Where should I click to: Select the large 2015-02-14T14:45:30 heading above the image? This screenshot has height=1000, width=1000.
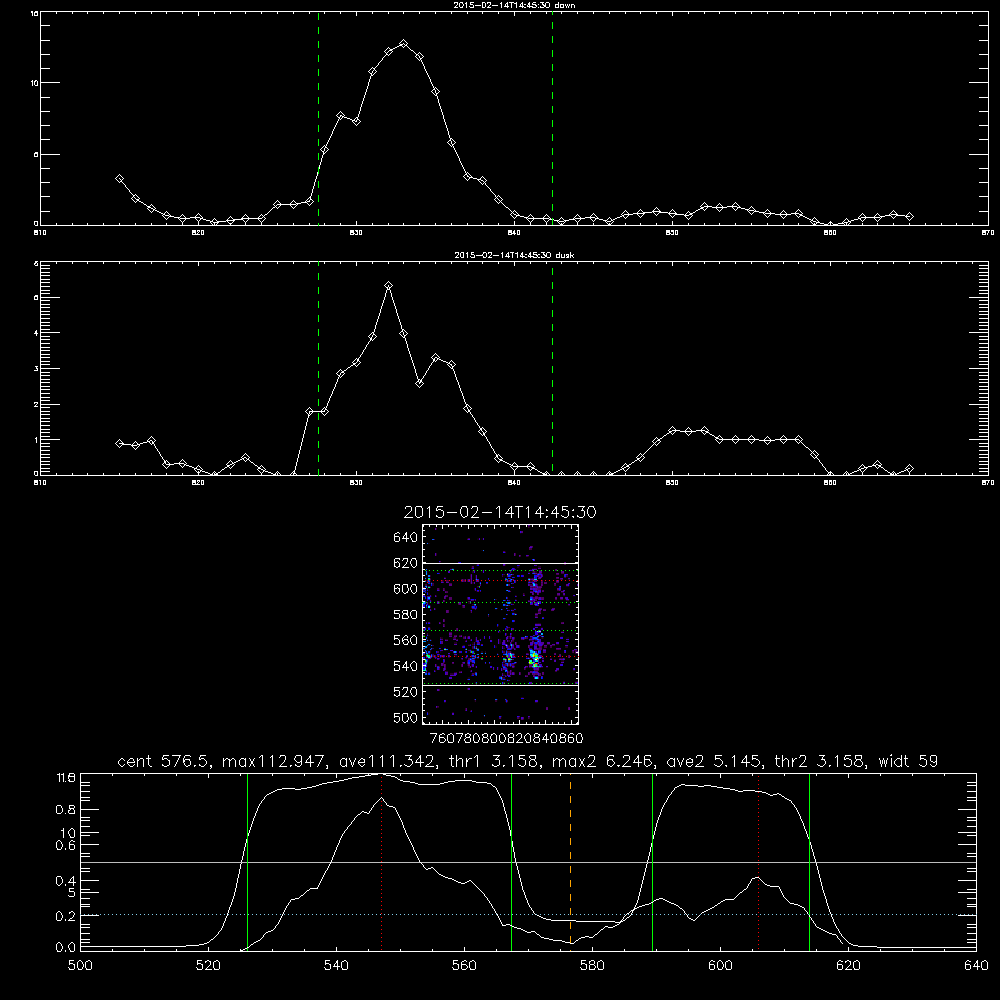pyautogui.click(x=500, y=512)
